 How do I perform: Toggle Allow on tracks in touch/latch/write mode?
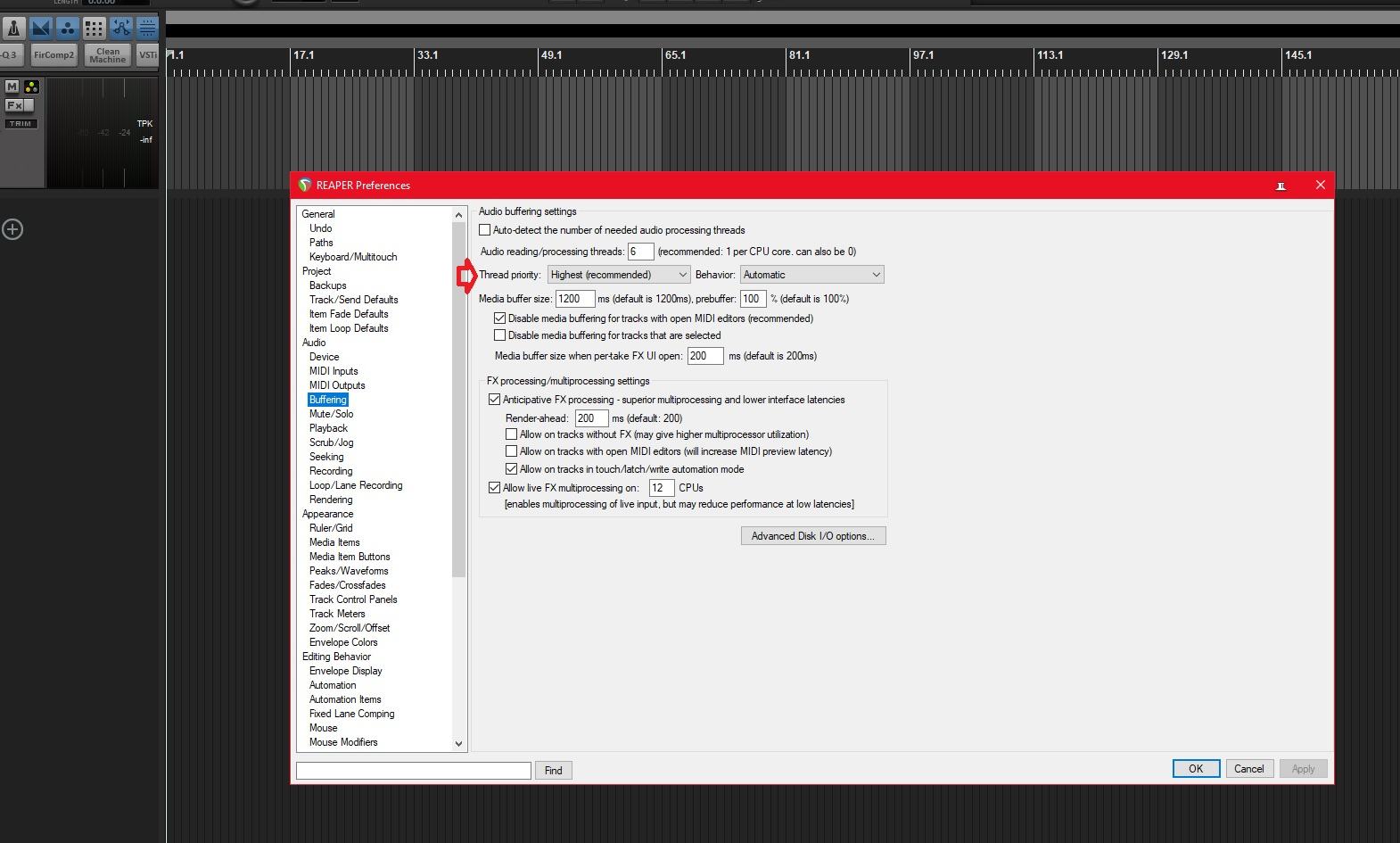click(x=512, y=469)
